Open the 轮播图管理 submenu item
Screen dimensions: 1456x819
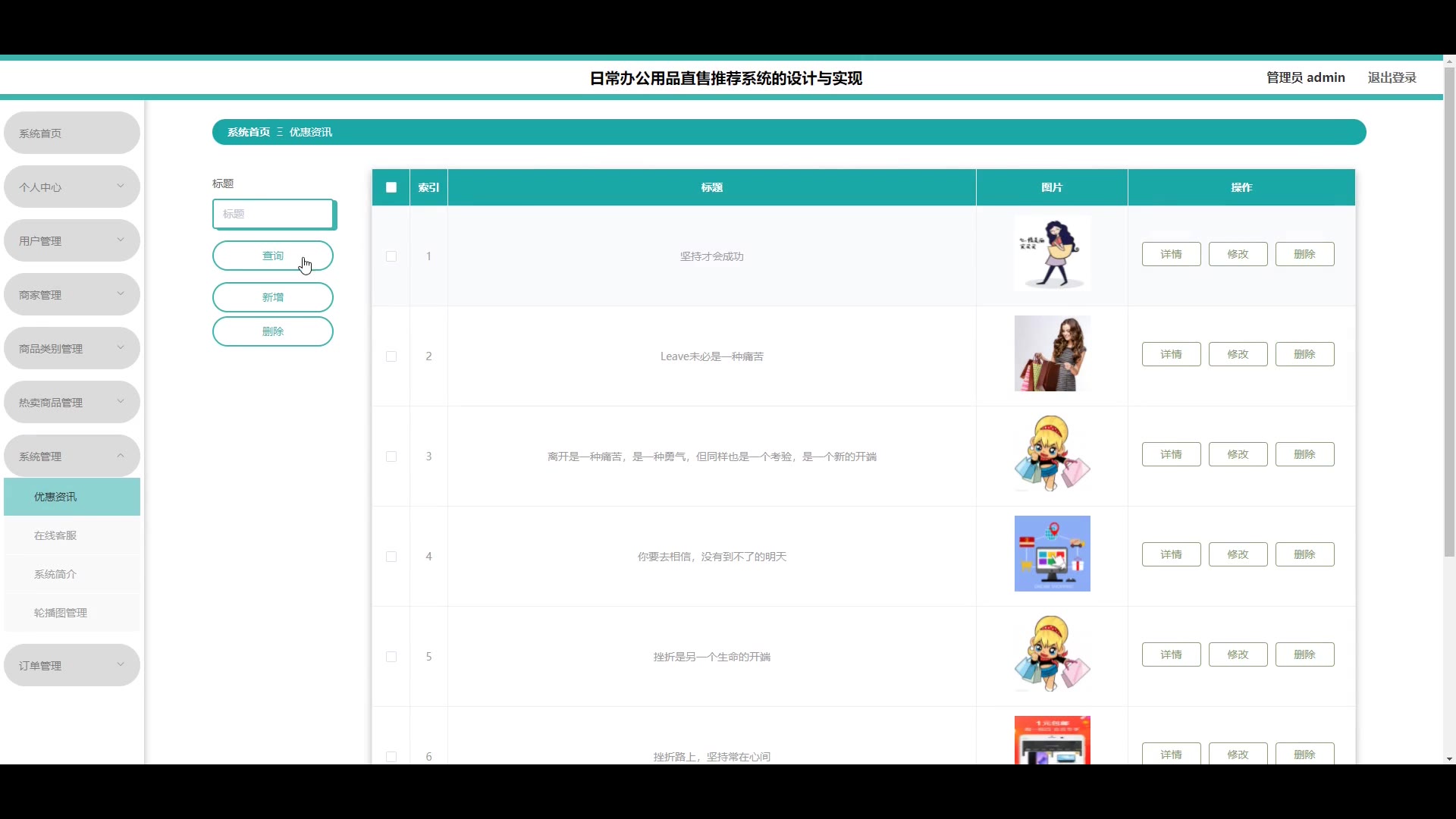[72, 613]
